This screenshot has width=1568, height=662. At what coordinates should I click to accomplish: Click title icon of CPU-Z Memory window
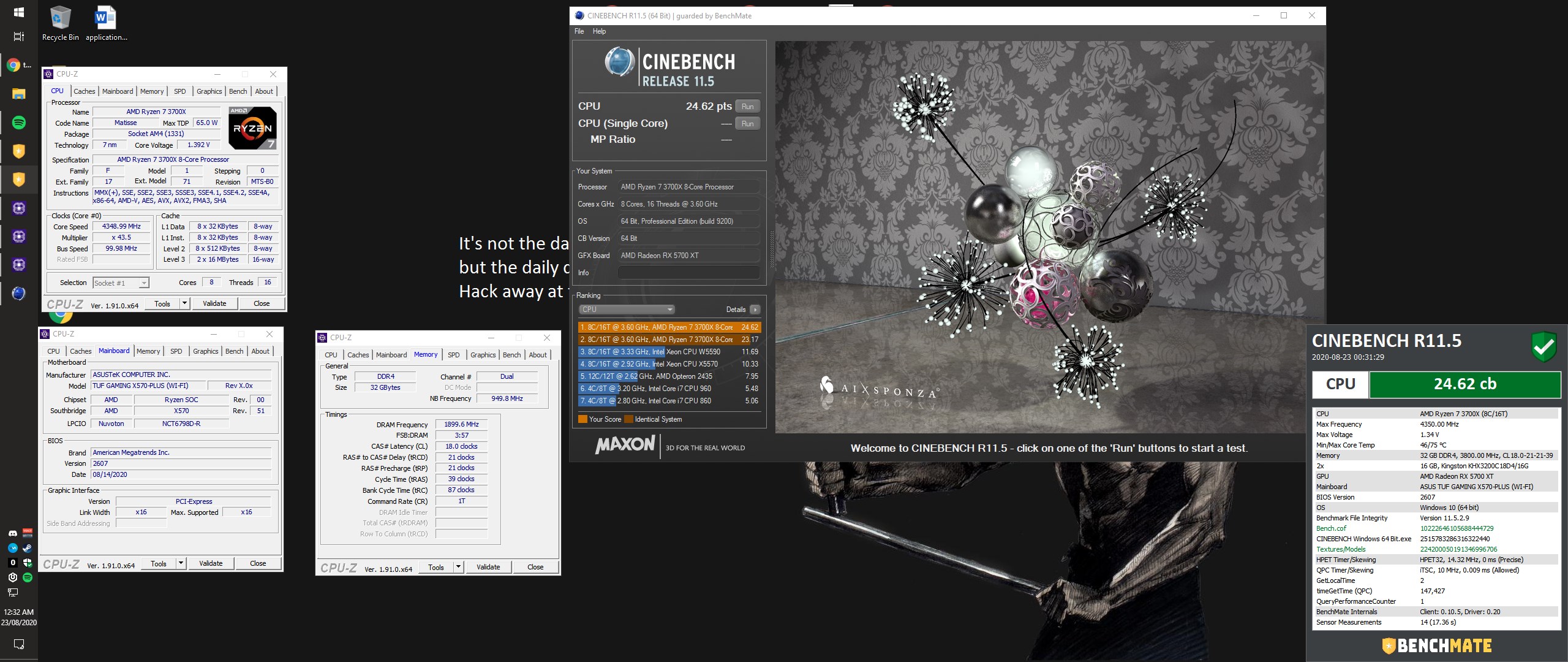(x=322, y=338)
